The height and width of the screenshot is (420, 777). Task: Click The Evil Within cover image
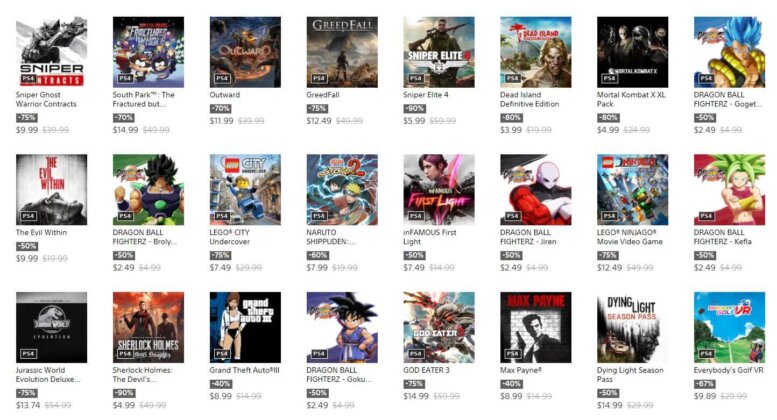pos(52,190)
